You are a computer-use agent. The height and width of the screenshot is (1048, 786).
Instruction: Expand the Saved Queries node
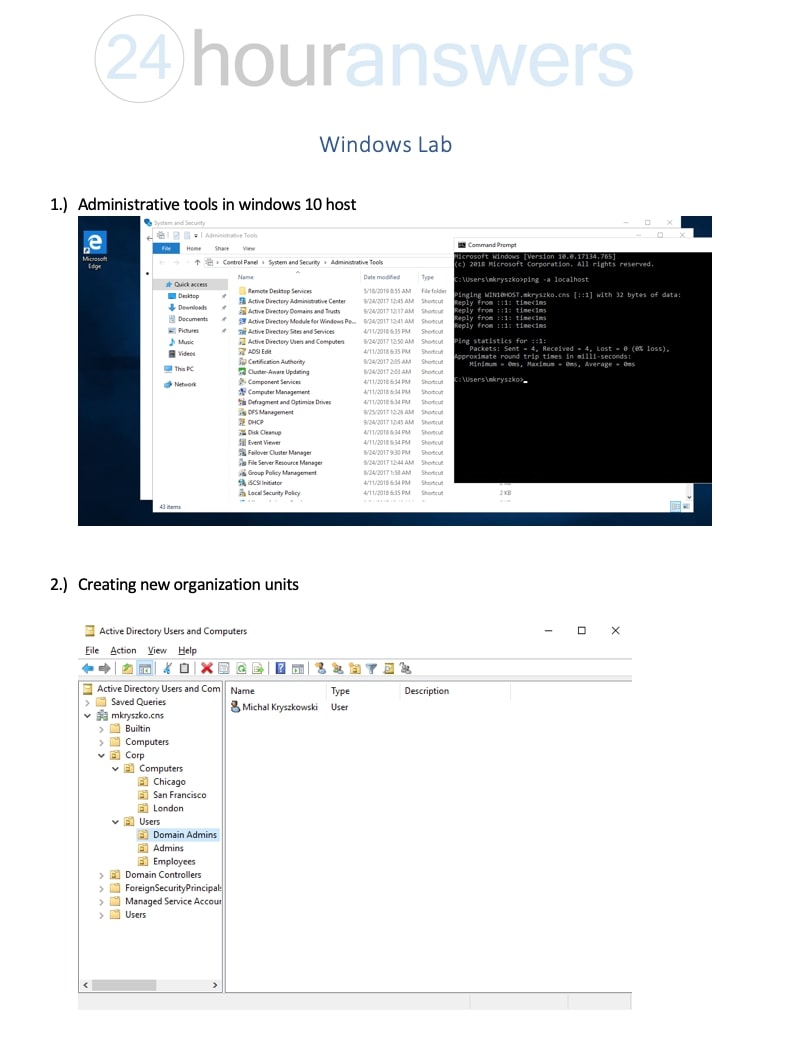tap(88, 702)
